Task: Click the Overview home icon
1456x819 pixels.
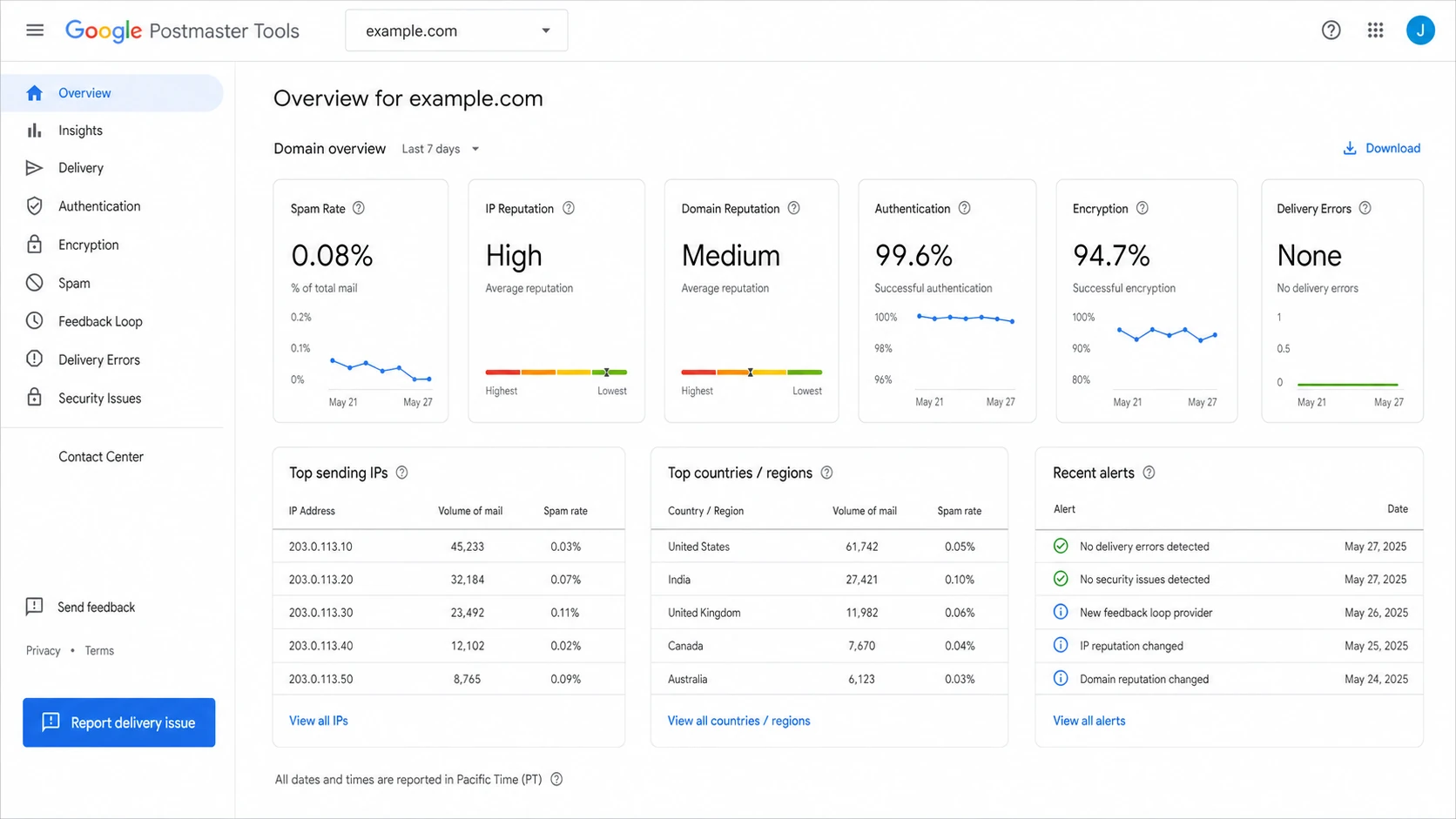Action: [34, 93]
